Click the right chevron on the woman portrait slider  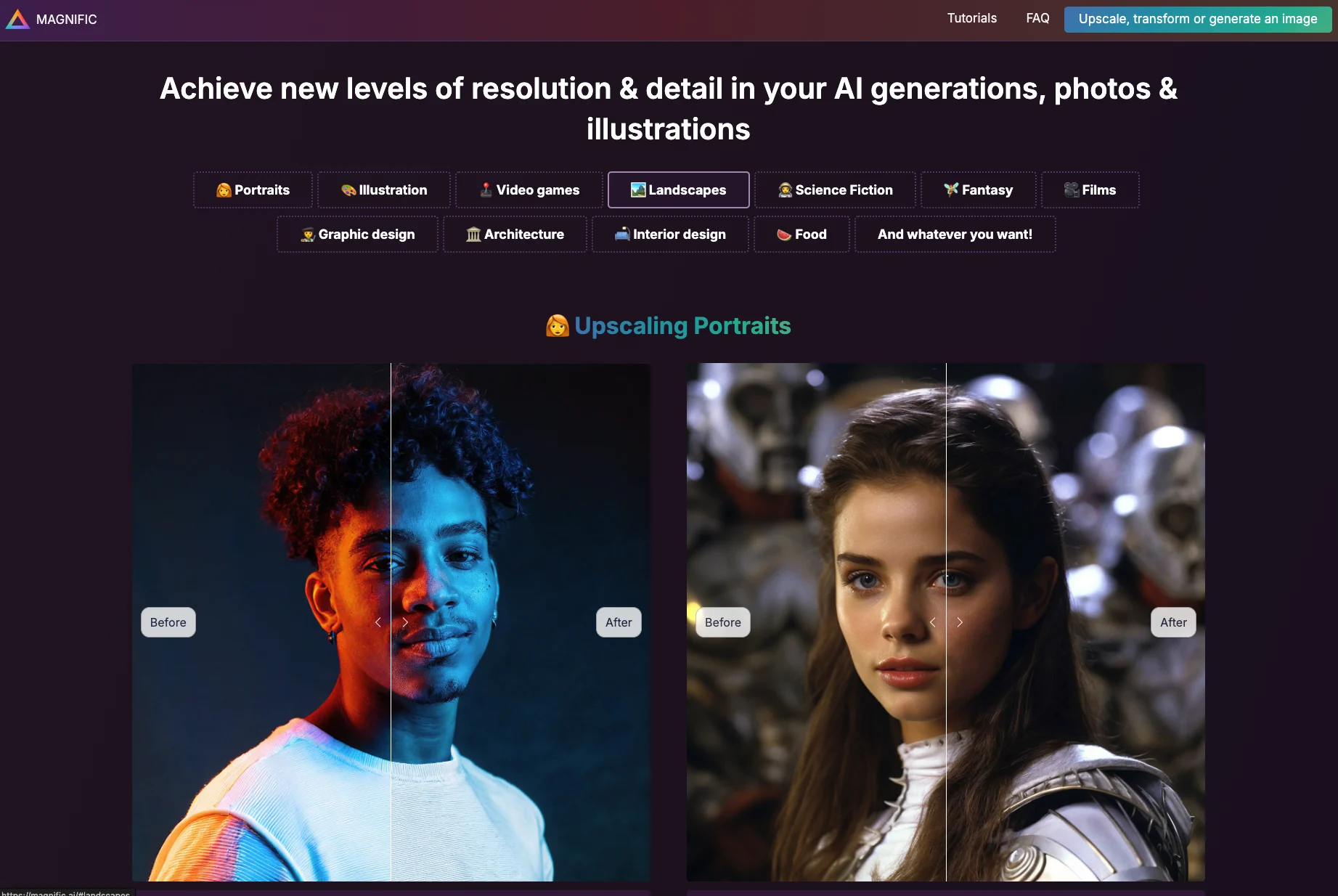click(x=960, y=622)
